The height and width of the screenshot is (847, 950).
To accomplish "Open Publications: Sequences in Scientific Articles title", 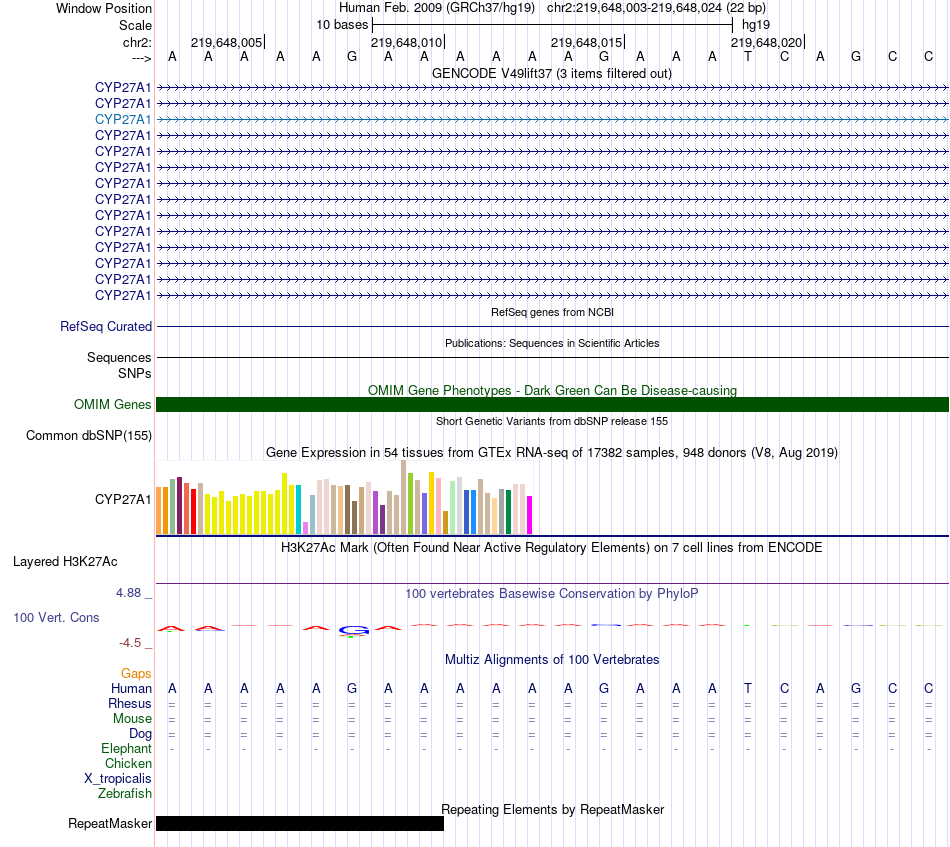I will [x=552, y=343].
